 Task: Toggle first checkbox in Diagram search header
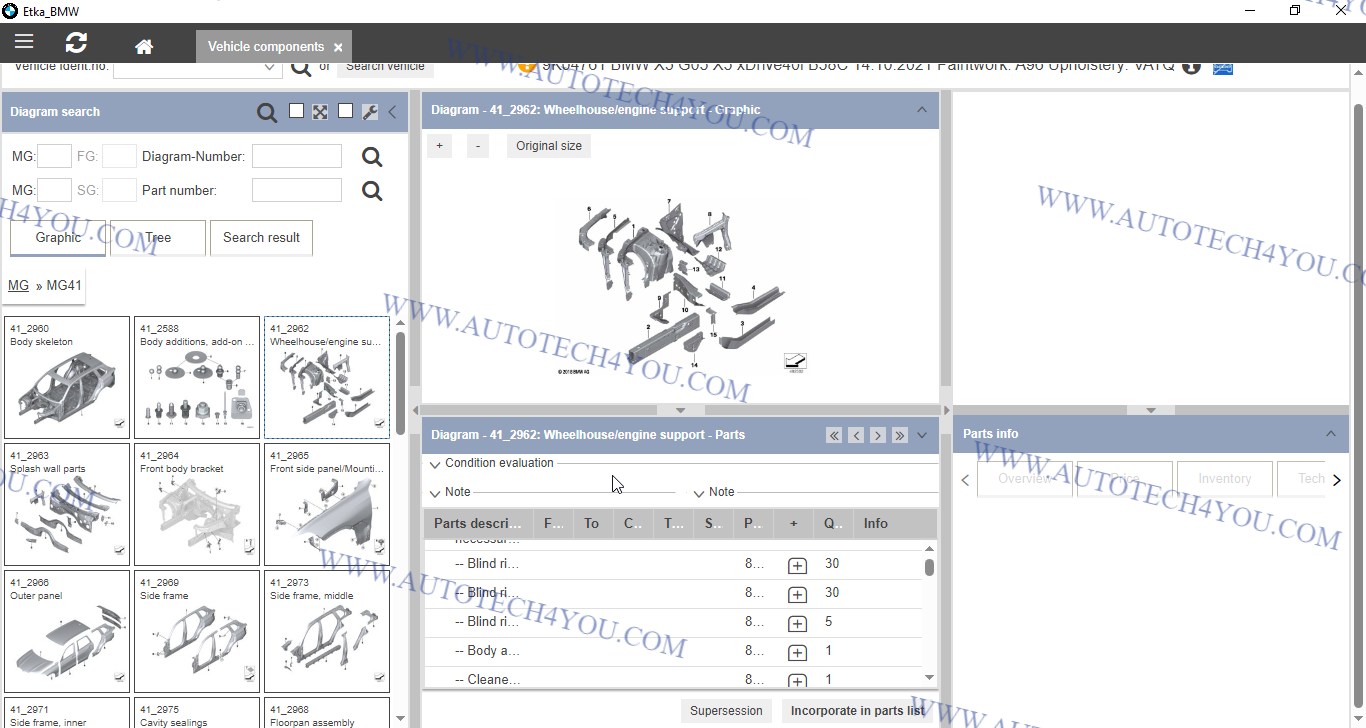(296, 111)
